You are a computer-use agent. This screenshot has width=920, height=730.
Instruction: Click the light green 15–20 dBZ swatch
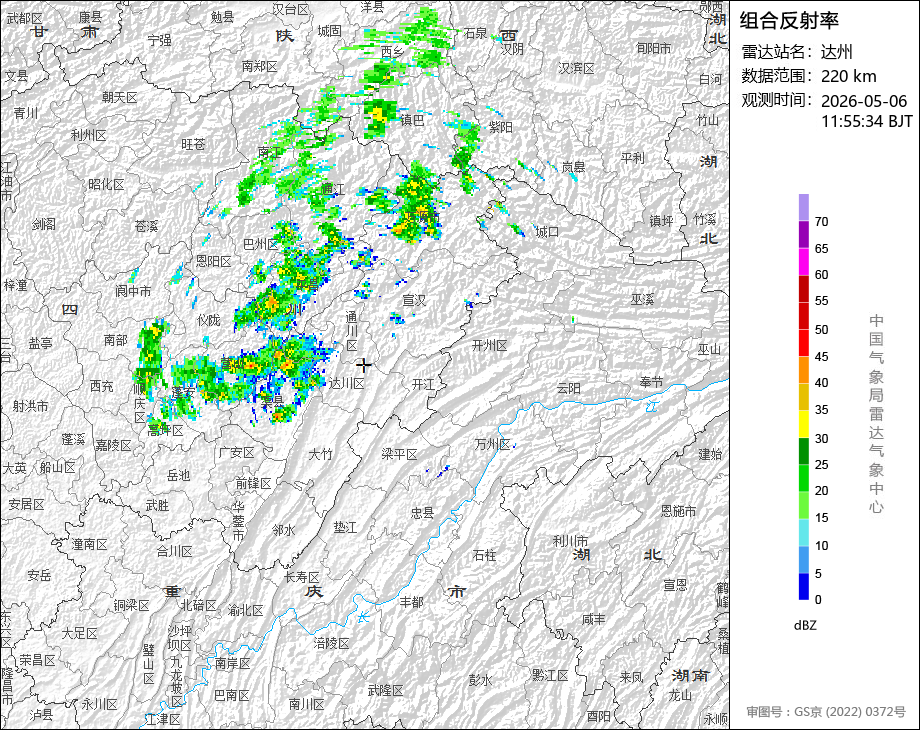click(x=804, y=505)
